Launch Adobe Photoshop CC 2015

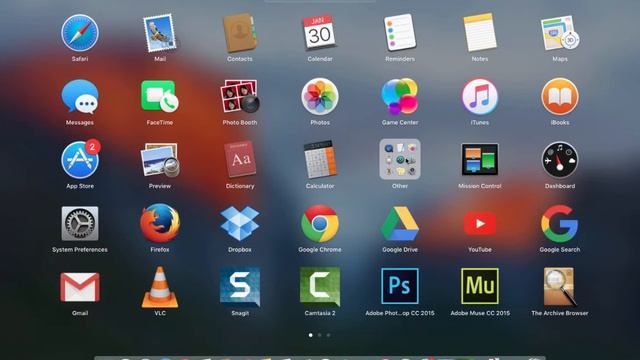(400, 286)
